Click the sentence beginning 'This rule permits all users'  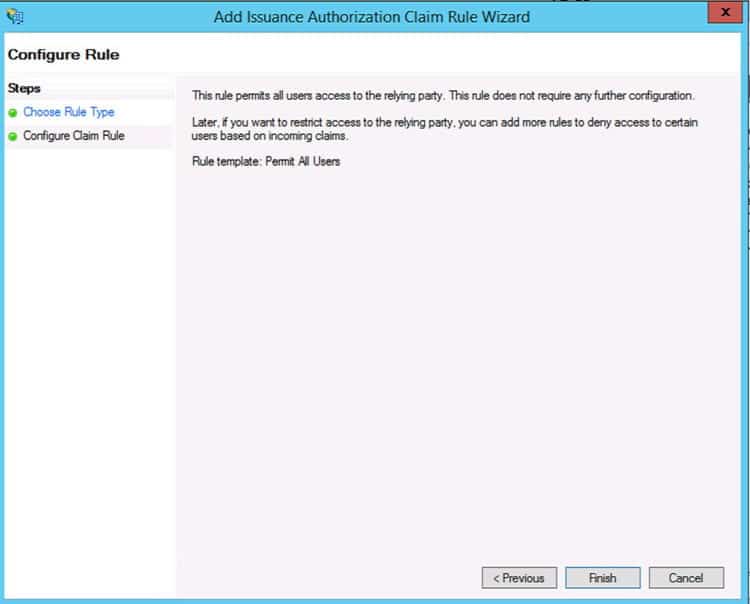[443, 96]
